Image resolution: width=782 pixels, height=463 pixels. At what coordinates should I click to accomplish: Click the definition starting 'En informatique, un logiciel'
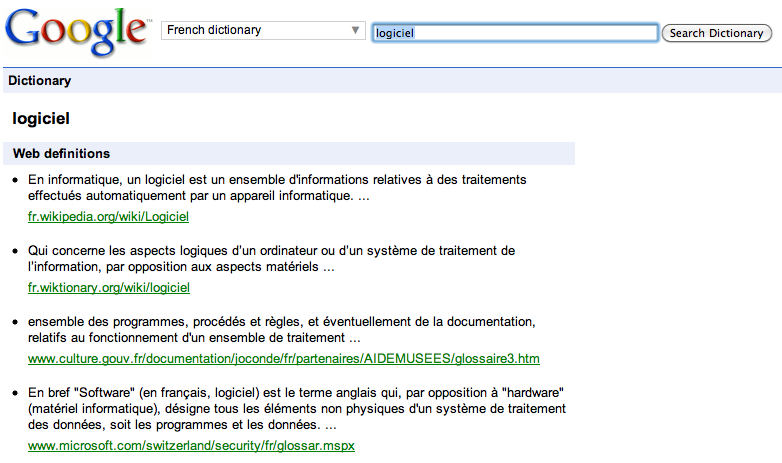tap(277, 188)
